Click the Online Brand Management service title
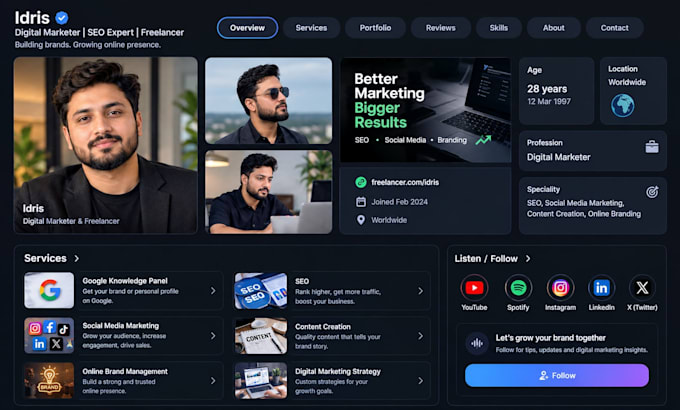Screen dimensions: 680x410 (x=125, y=371)
